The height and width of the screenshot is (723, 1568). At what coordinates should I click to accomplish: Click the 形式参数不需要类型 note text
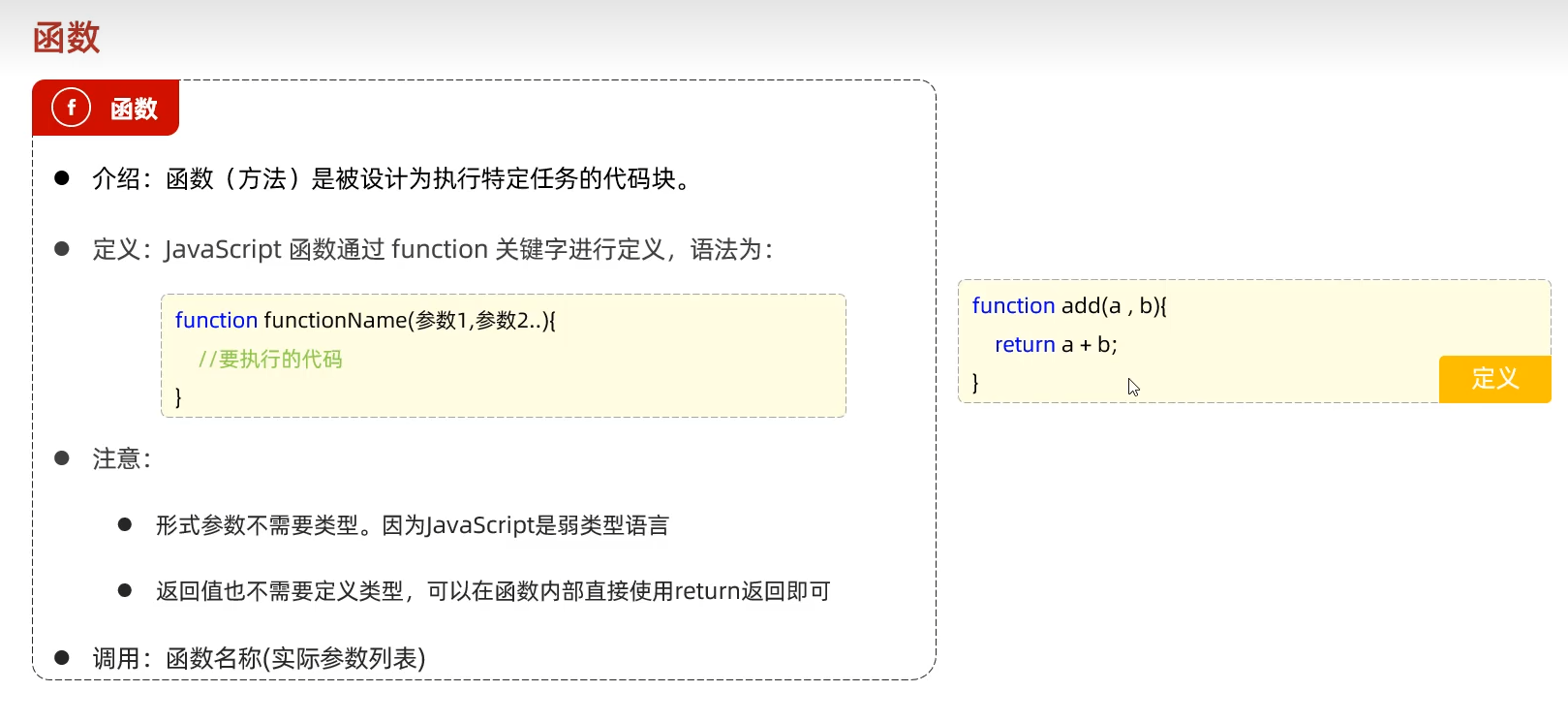click(412, 525)
